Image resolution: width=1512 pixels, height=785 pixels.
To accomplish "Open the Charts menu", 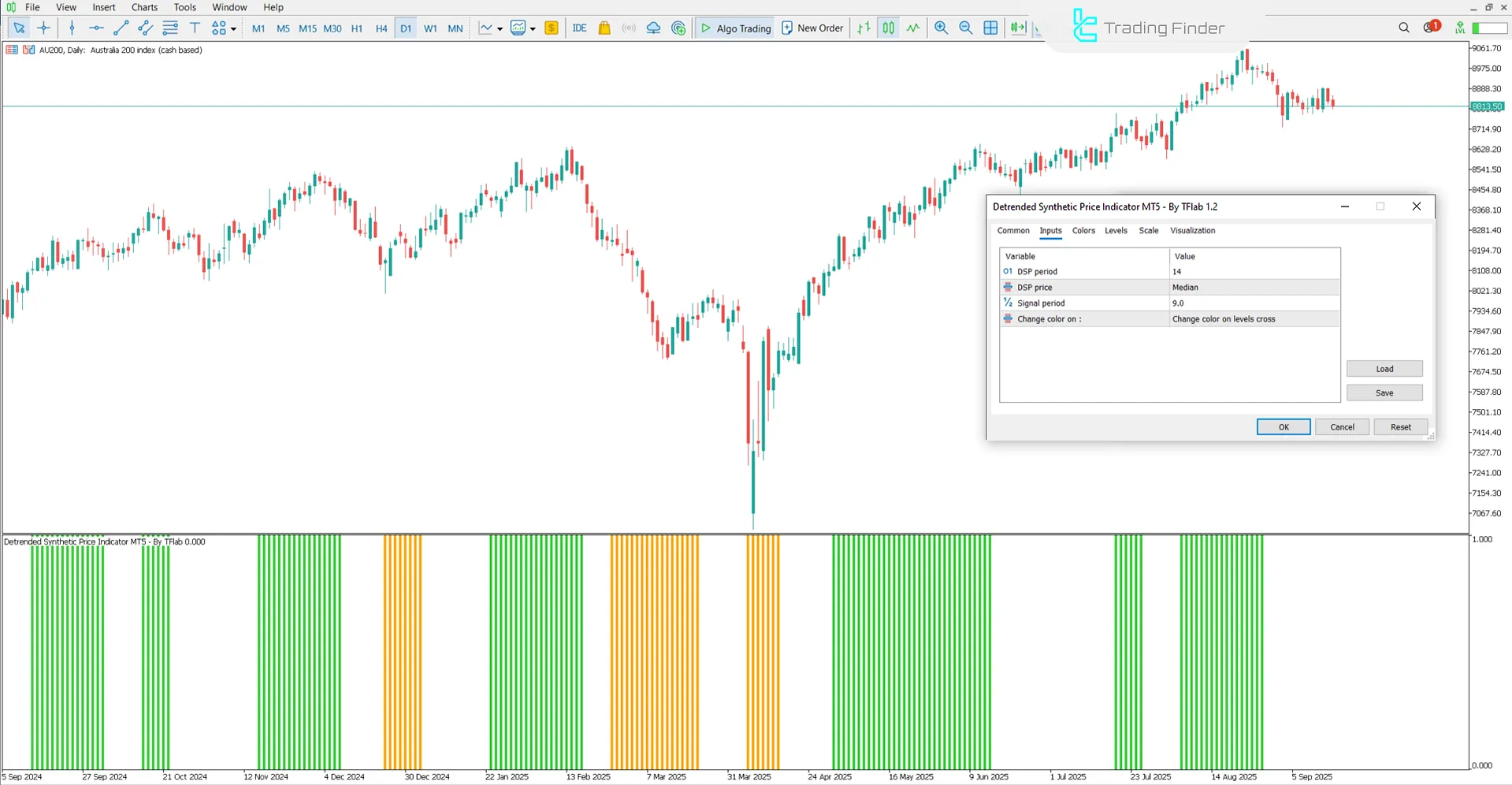I will pos(143,7).
